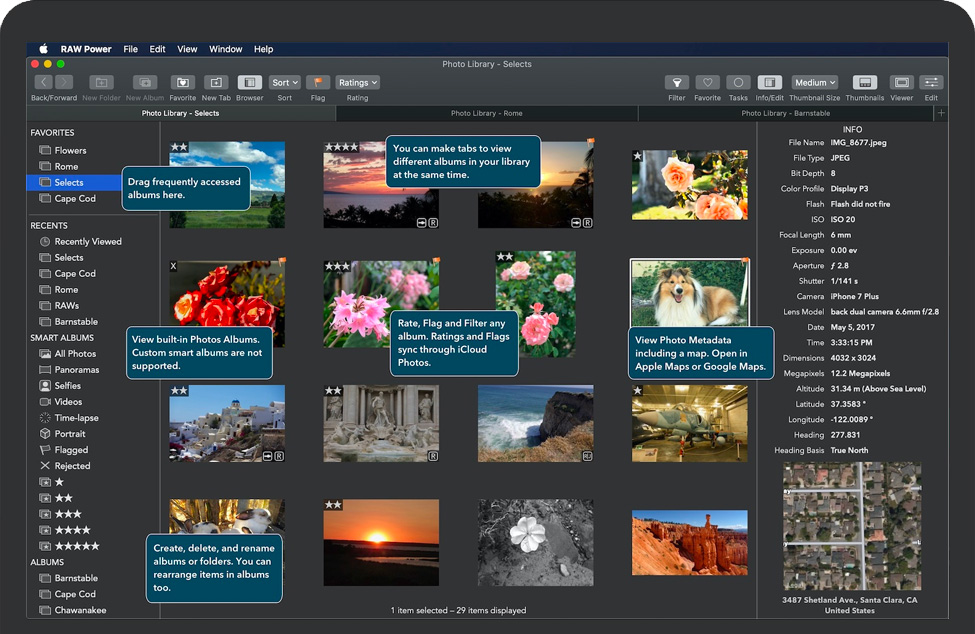Open the Medium thumbnail size dropdown
Viewport: 975px width, 634px height.
814,83
